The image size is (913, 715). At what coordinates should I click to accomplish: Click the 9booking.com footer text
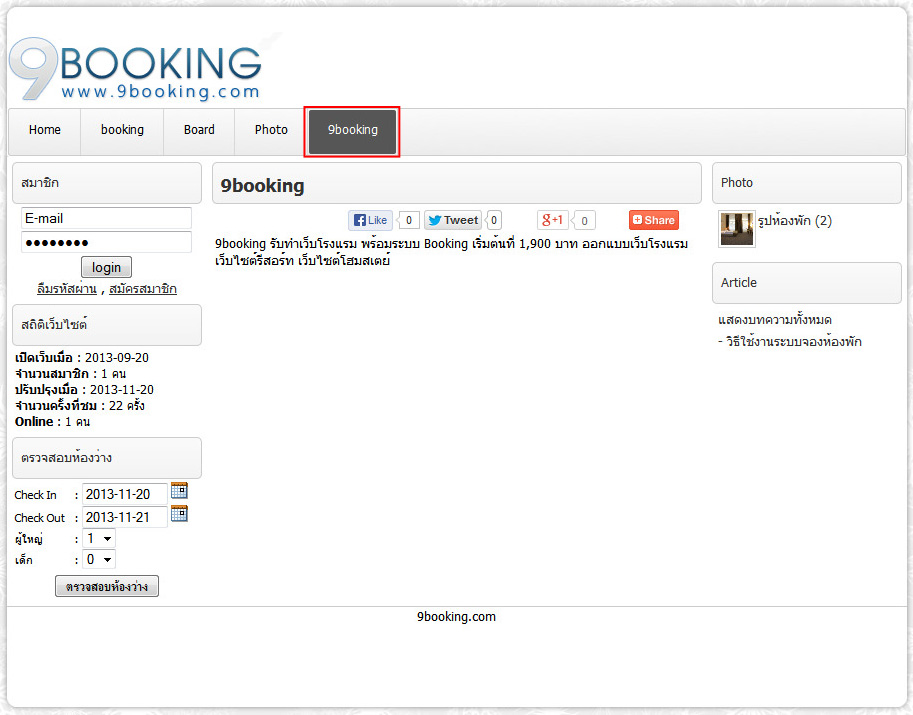coord(456,617)
